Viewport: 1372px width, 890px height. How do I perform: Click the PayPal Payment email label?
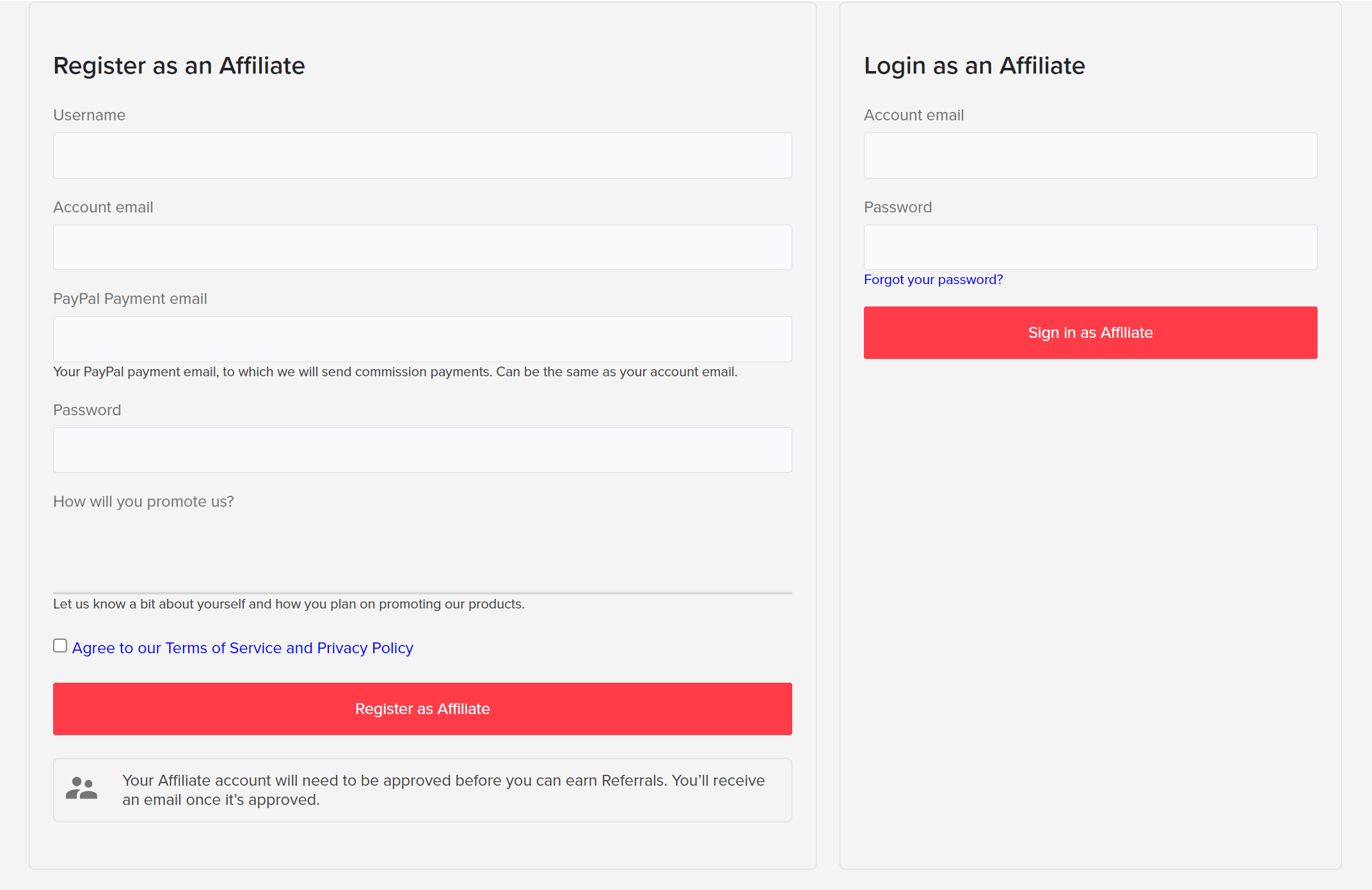point(130,299)
